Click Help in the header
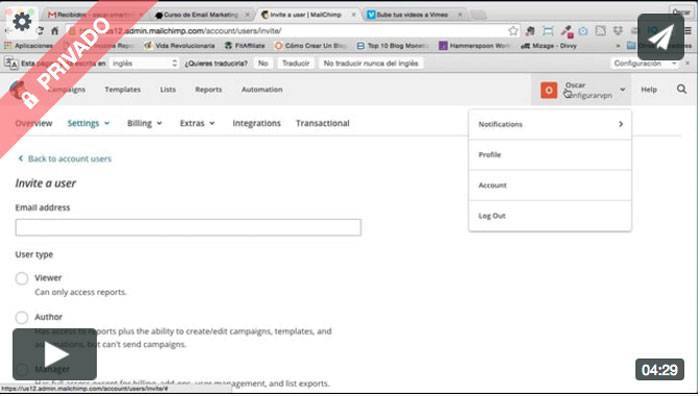 pyautogui.click(x=649, y=90)
